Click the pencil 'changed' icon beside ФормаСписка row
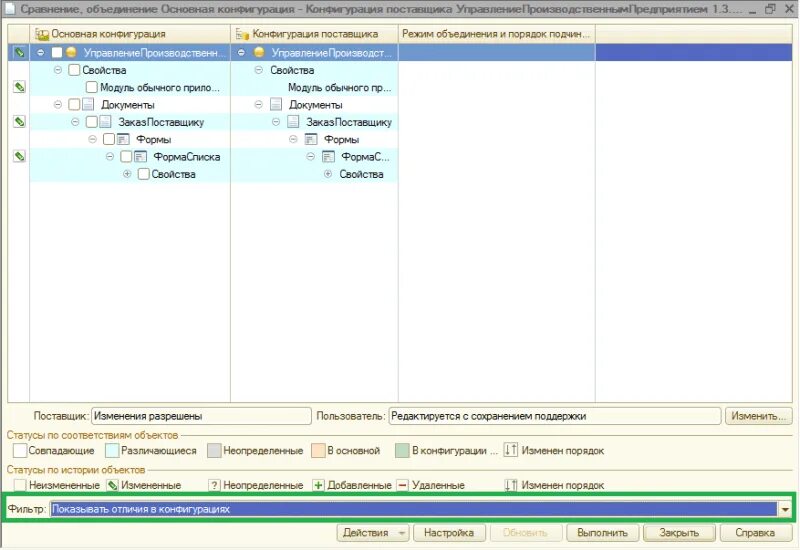800x550 pixels. point(19,157)
